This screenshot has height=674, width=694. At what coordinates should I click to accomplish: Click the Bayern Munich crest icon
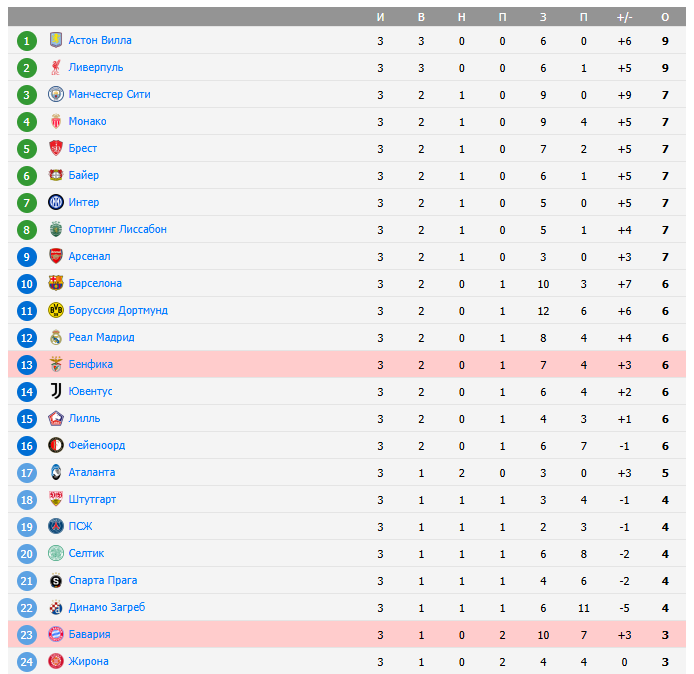tap(56, 634)
